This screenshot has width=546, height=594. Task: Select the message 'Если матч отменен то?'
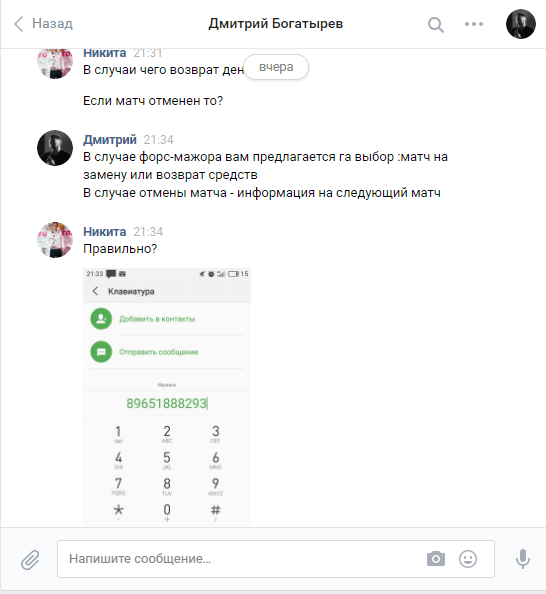point(153,101)
